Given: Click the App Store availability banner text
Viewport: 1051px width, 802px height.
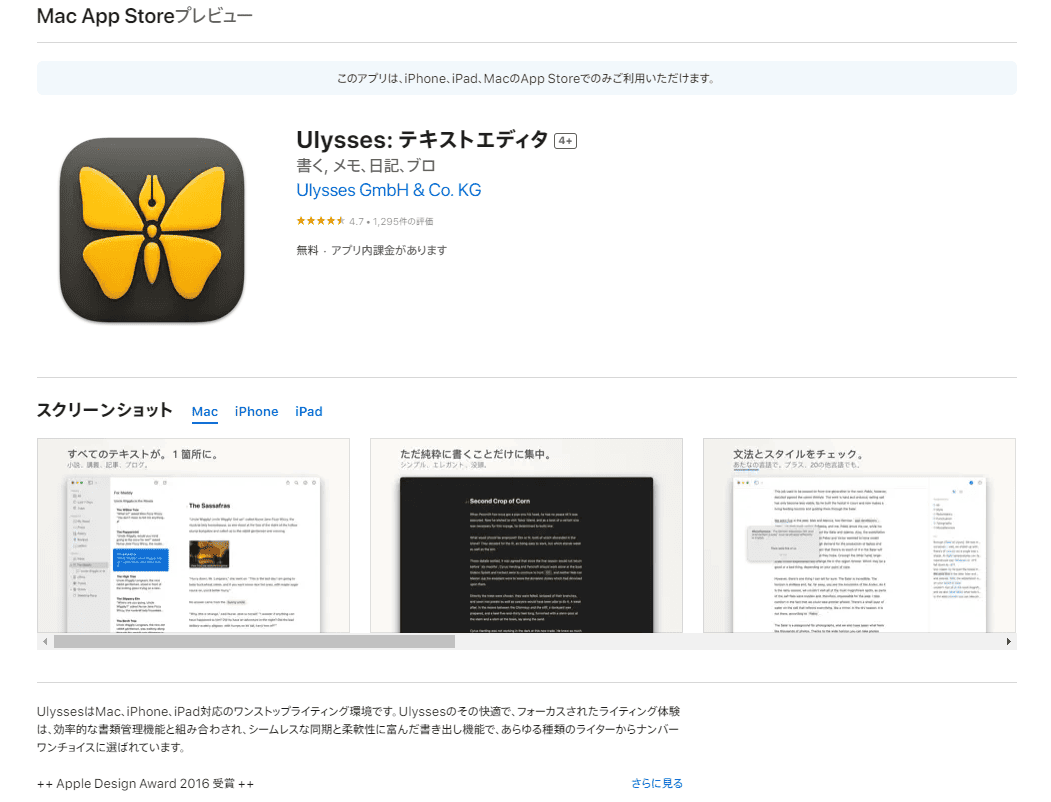Looking at the screenshot, I should tap(526, 78).
